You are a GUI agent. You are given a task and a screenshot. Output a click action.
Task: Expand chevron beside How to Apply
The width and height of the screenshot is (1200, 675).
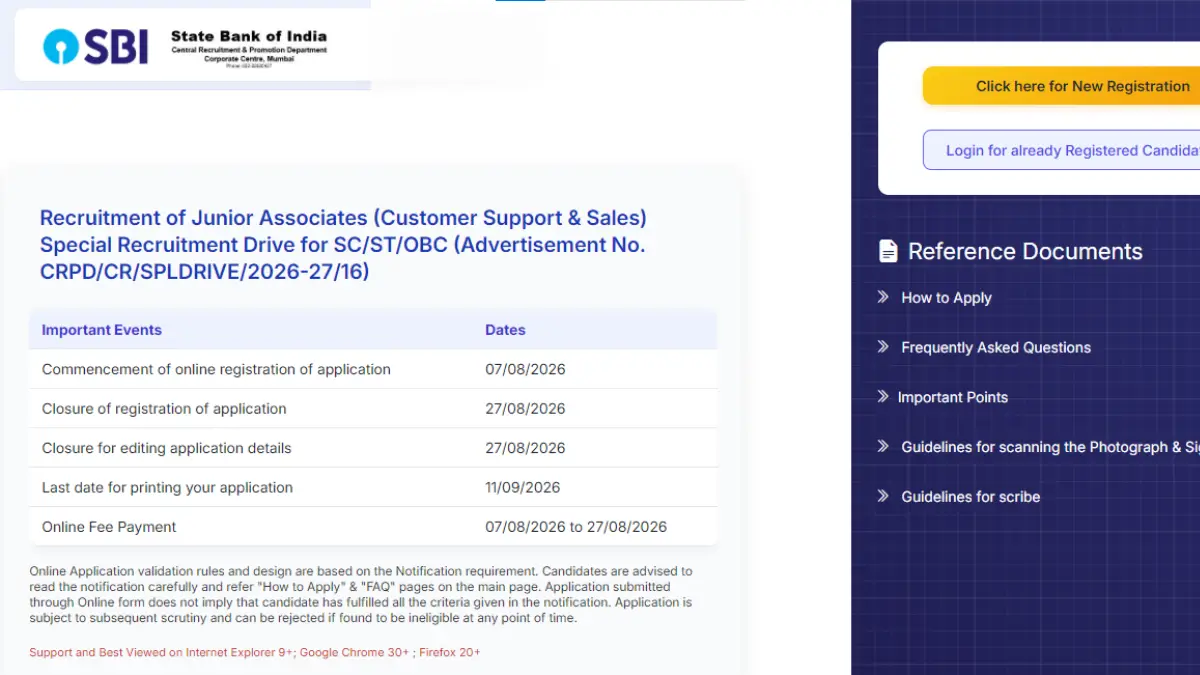click(x=883, y=297)
